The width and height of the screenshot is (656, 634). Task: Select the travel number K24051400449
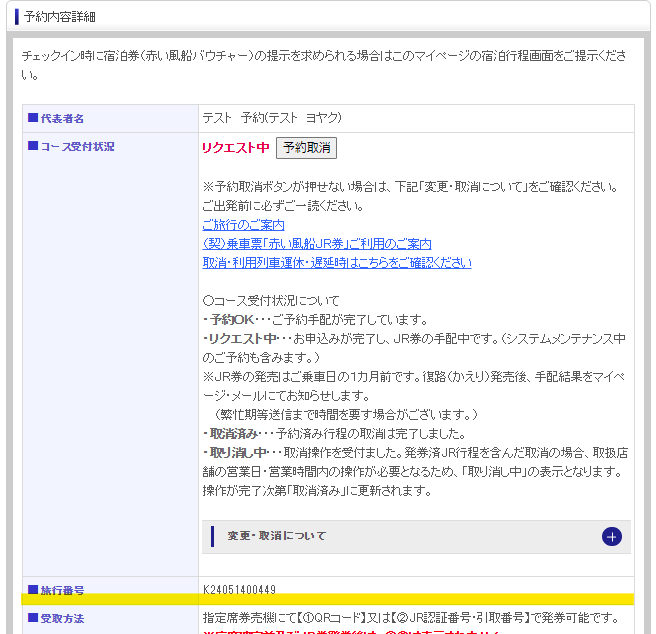(x=239, y=589)
